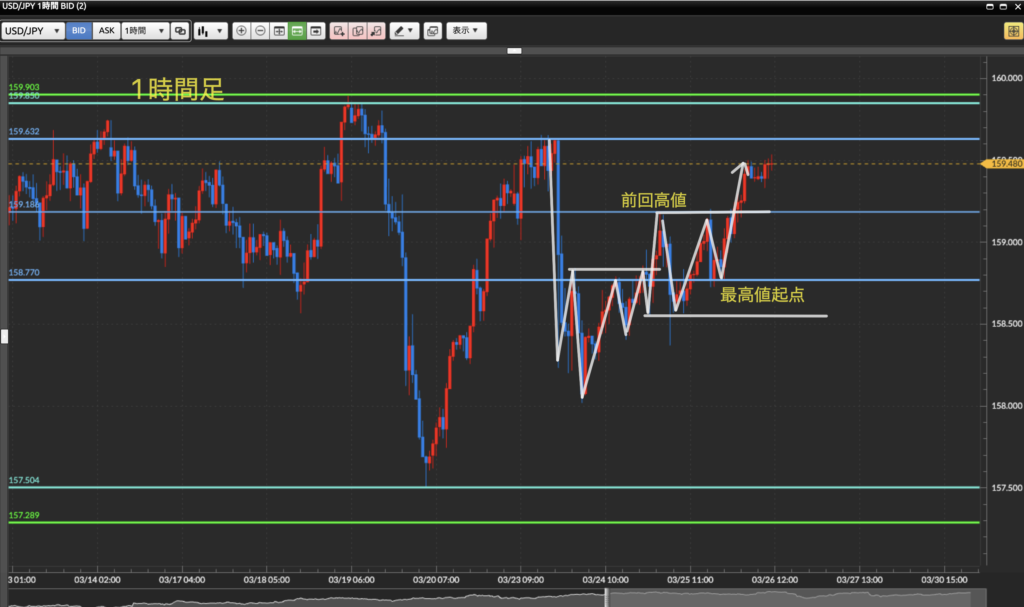This screenshot has width=1024, height=607.
Task: Click the scroll-to-latest candle icon
Action: point(316,31)
